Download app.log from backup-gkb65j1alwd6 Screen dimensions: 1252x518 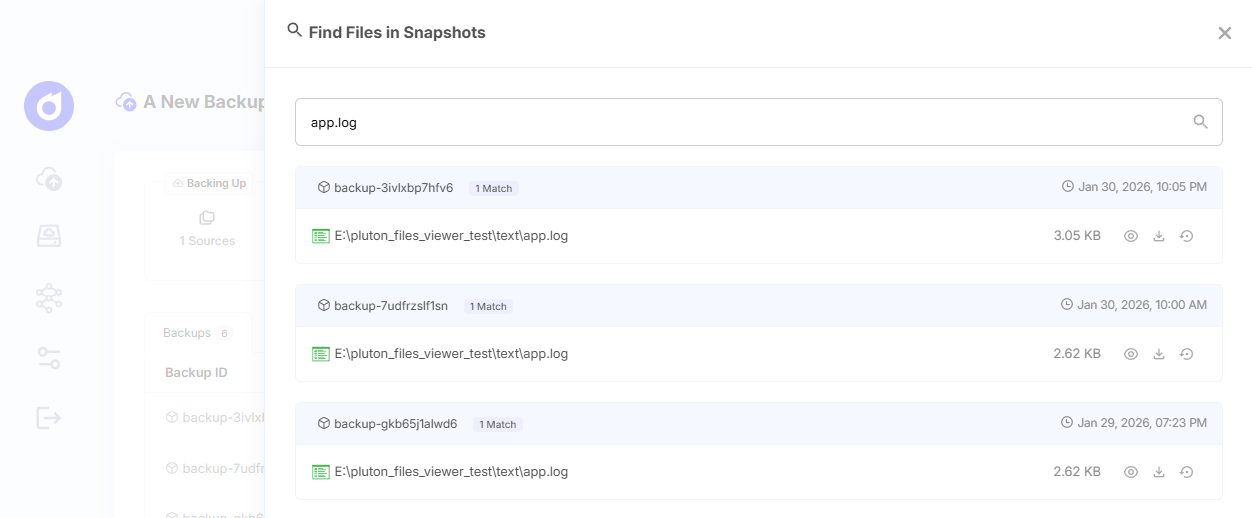click(1159, 472)
